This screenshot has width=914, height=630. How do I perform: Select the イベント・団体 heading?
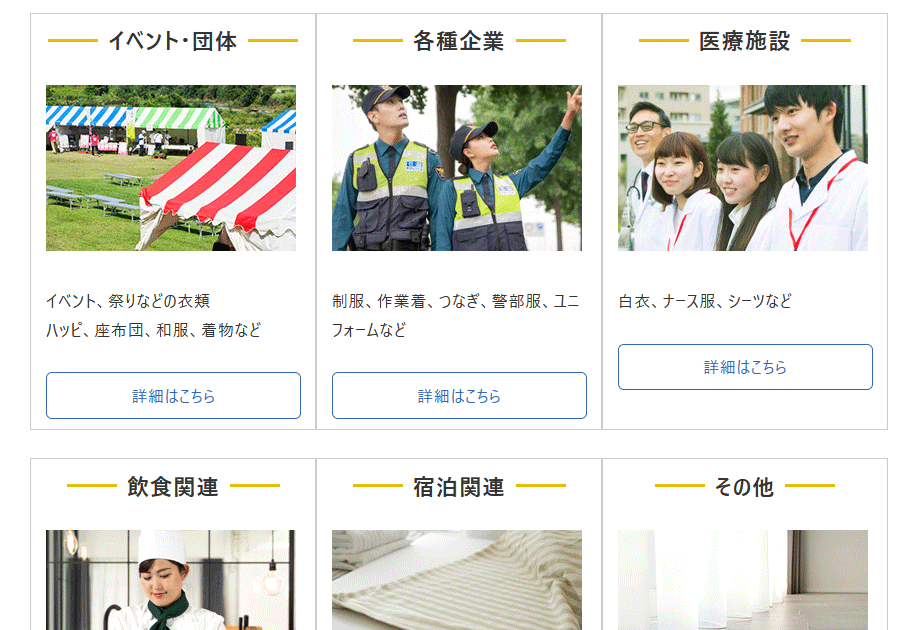173,41
